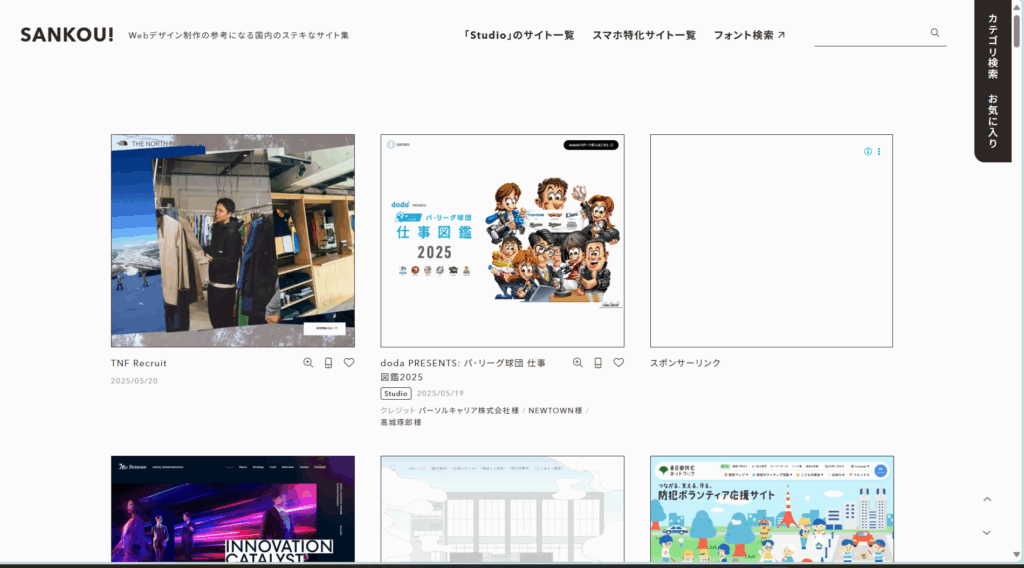Favorite TNF Recruit with heart icon
The height and width of the screenshot is (568, 1024).
coord(349,362)
